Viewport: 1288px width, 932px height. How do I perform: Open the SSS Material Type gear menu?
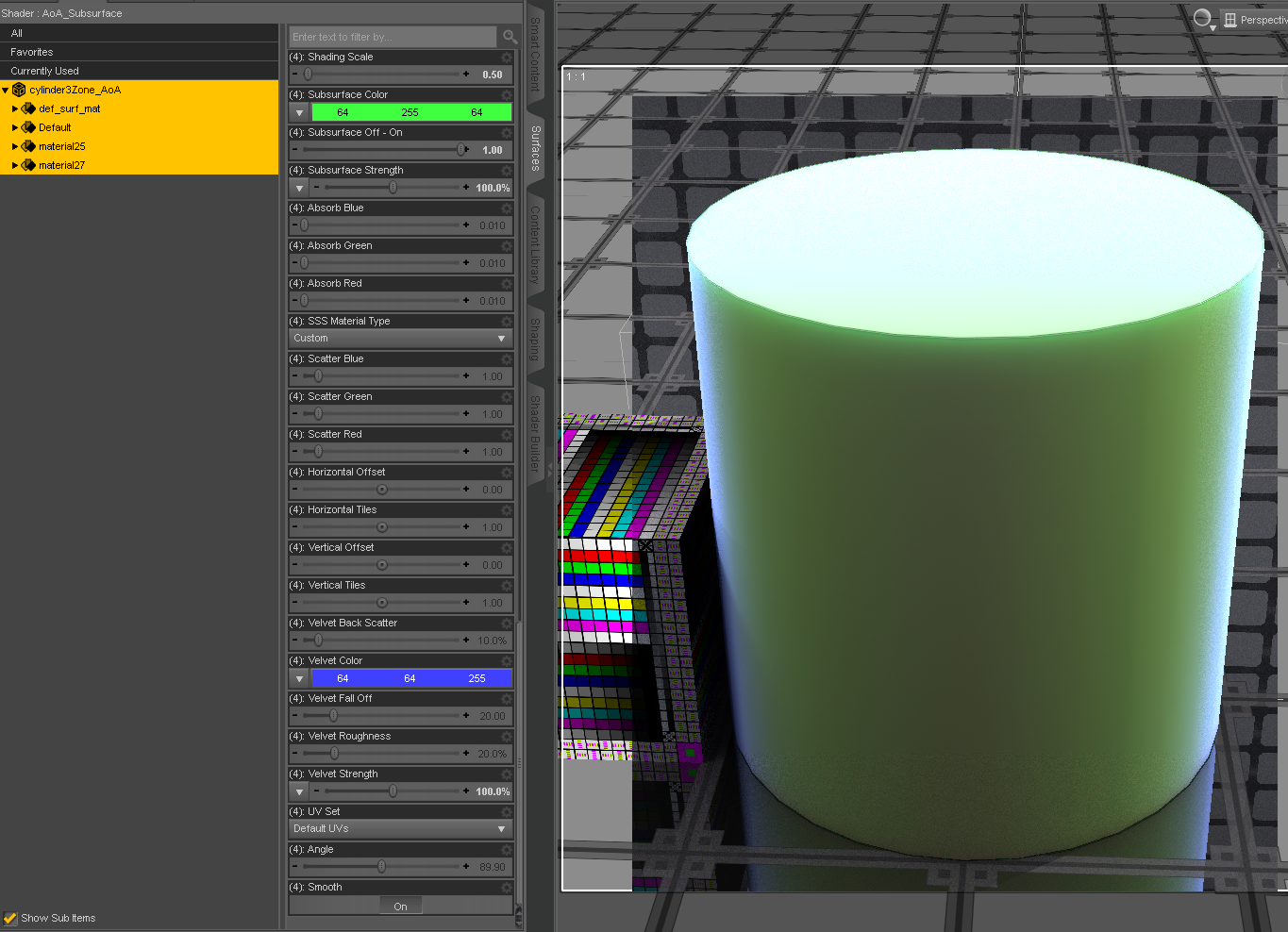[507, 322]
